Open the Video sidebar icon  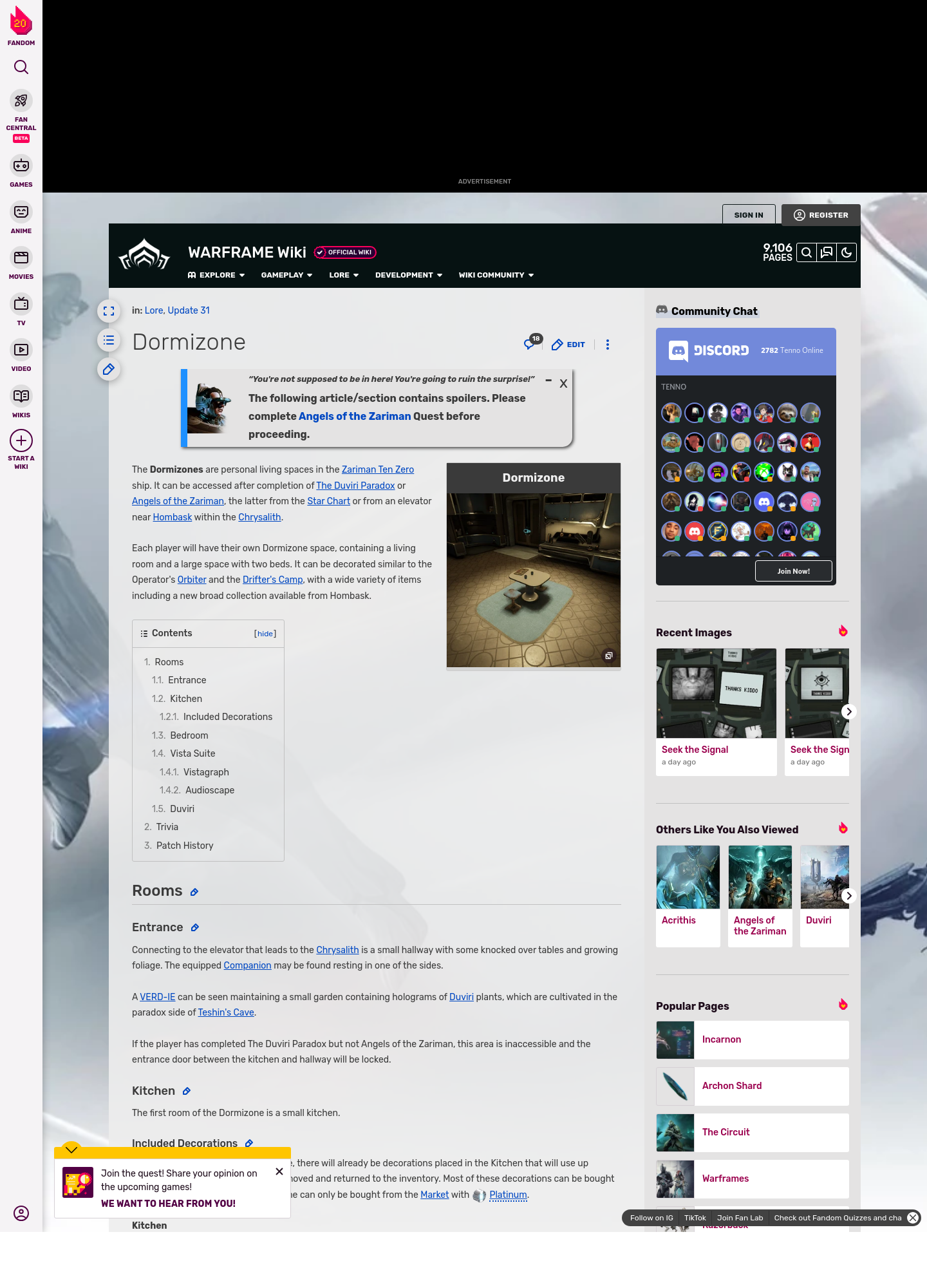[21, 350]
